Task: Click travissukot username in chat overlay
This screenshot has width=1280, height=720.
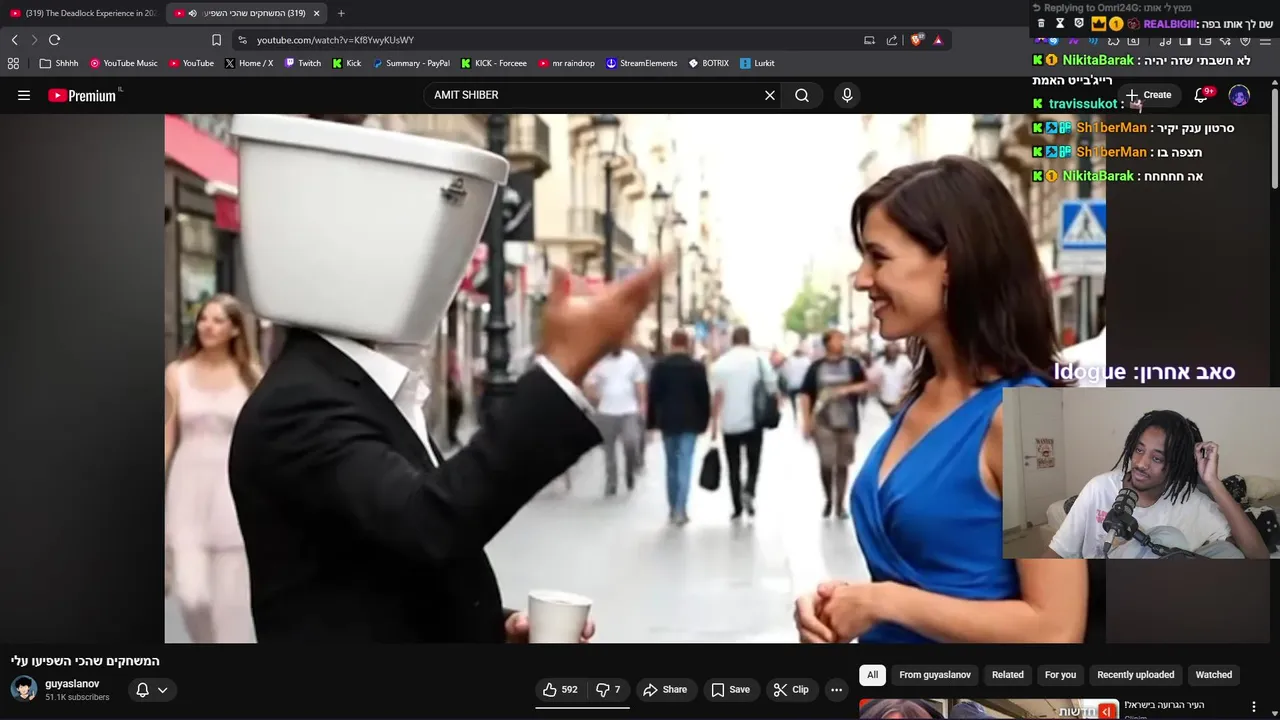Action: click(x=1082, y=104)
